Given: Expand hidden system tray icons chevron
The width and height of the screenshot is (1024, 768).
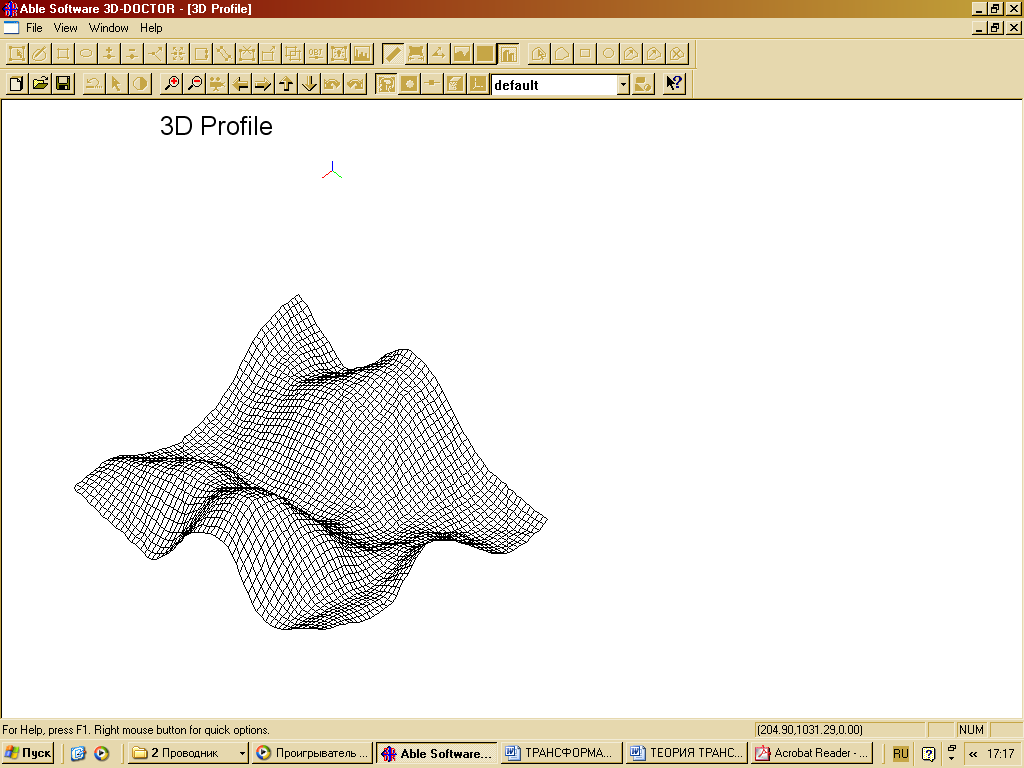Looking at the screenshot, I should point(973,754).
